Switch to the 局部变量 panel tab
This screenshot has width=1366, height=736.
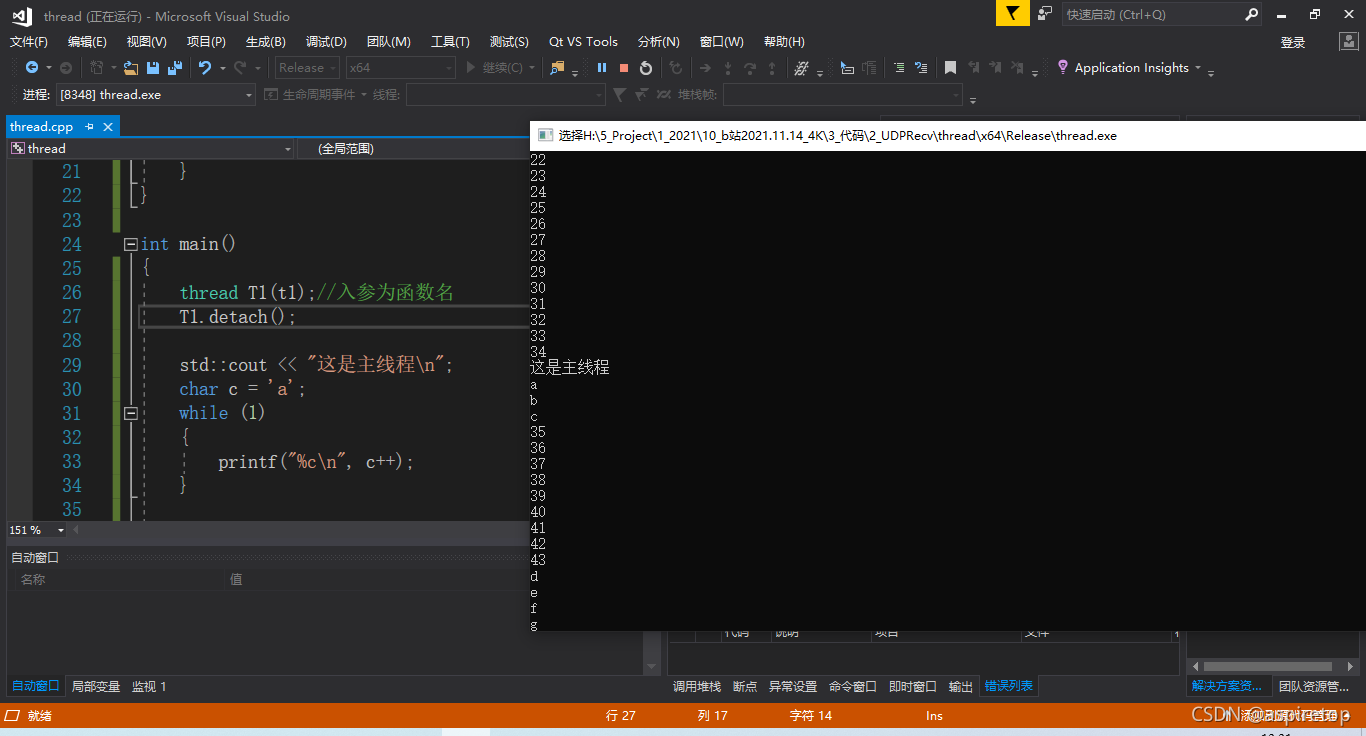[x=95, y=686]
